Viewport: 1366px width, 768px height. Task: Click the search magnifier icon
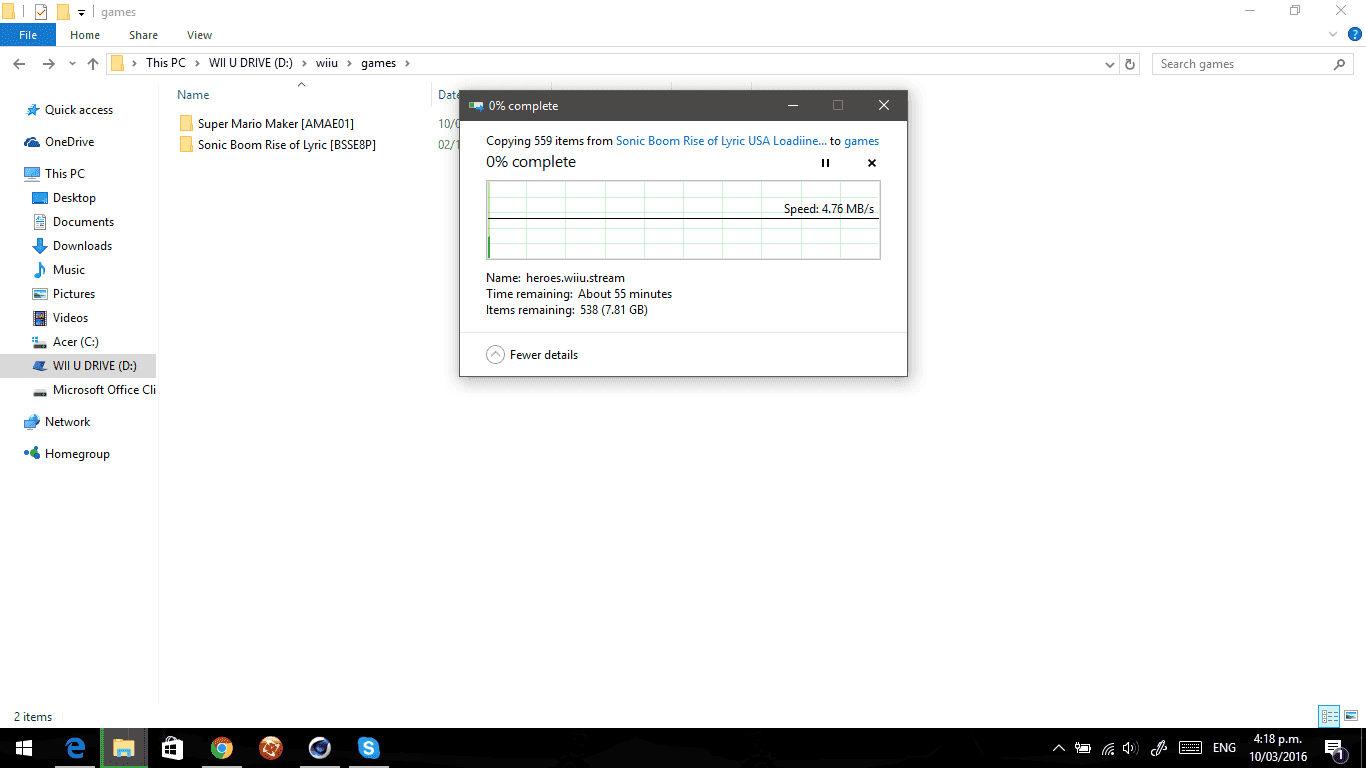click(x=1340, y=64)
